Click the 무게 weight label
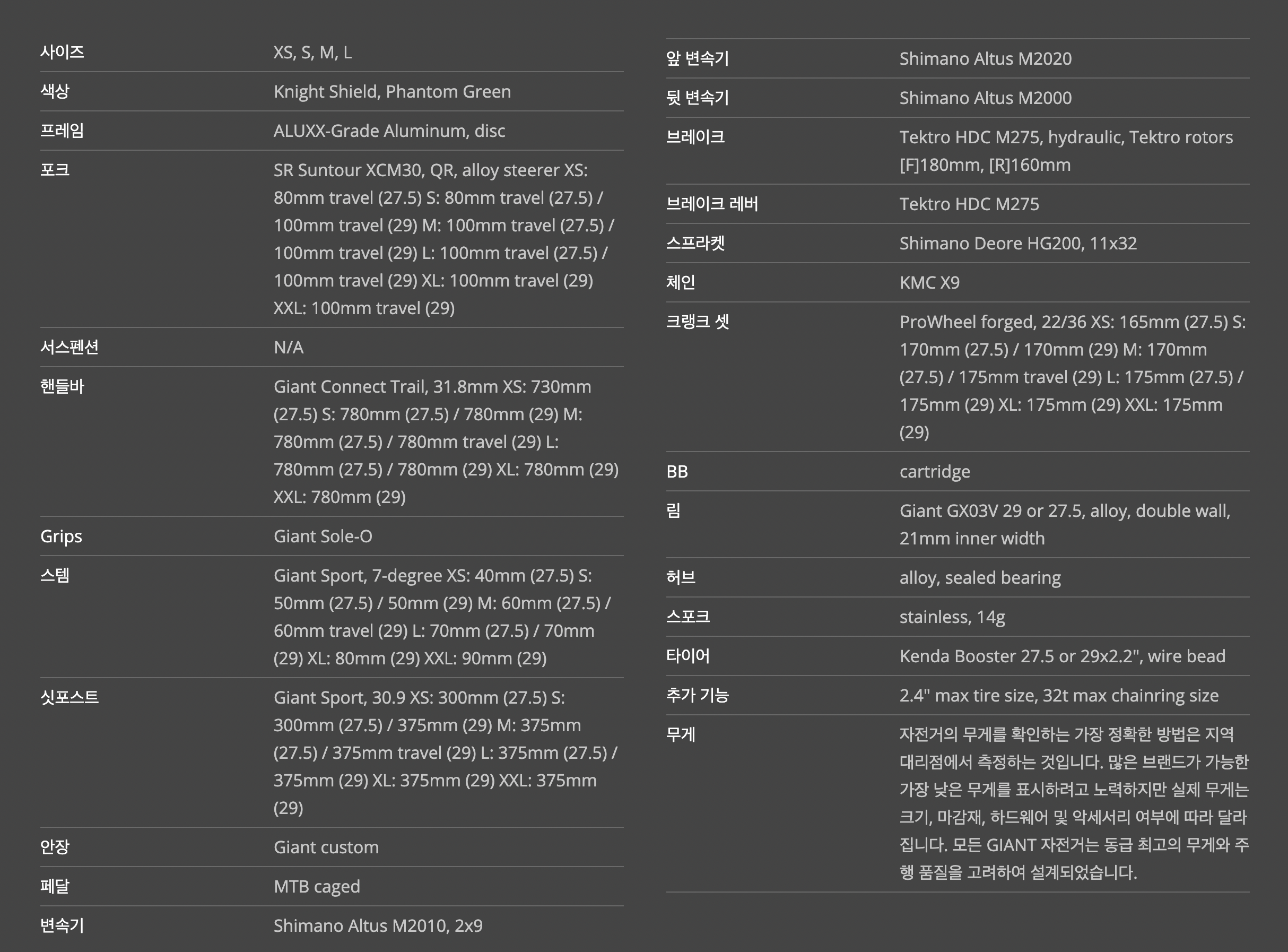The width and height of the screenshot is (1288, 952). 680,735
